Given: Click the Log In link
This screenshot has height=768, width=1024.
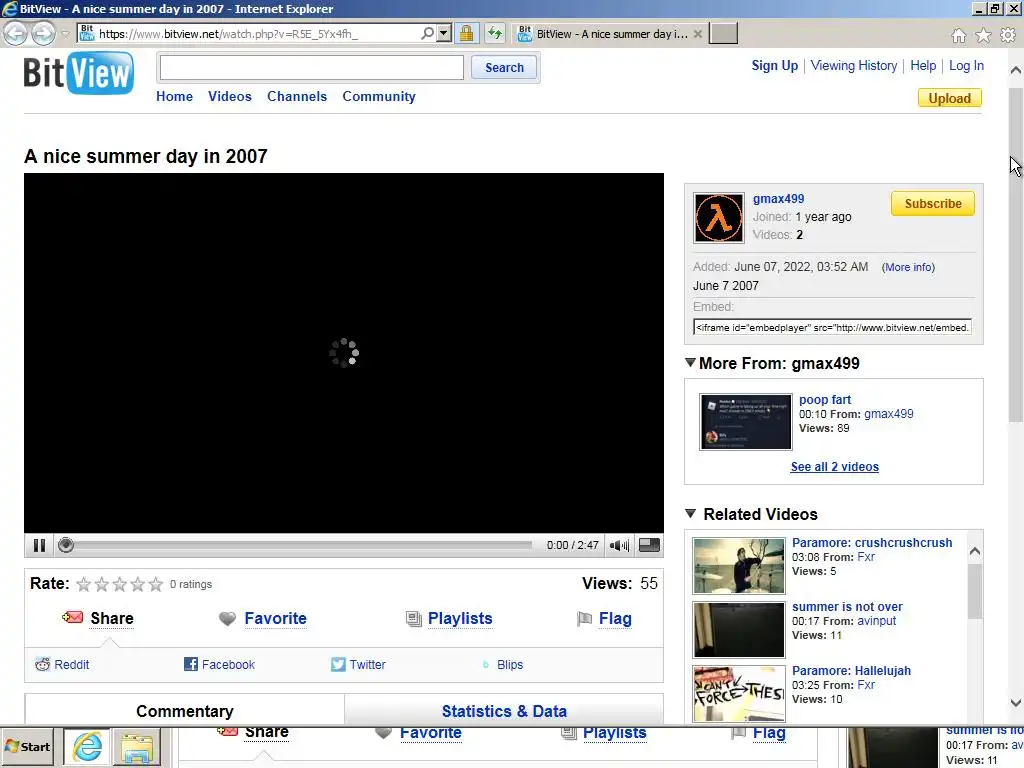Looking at the screenshot, I should coord(966,65).
